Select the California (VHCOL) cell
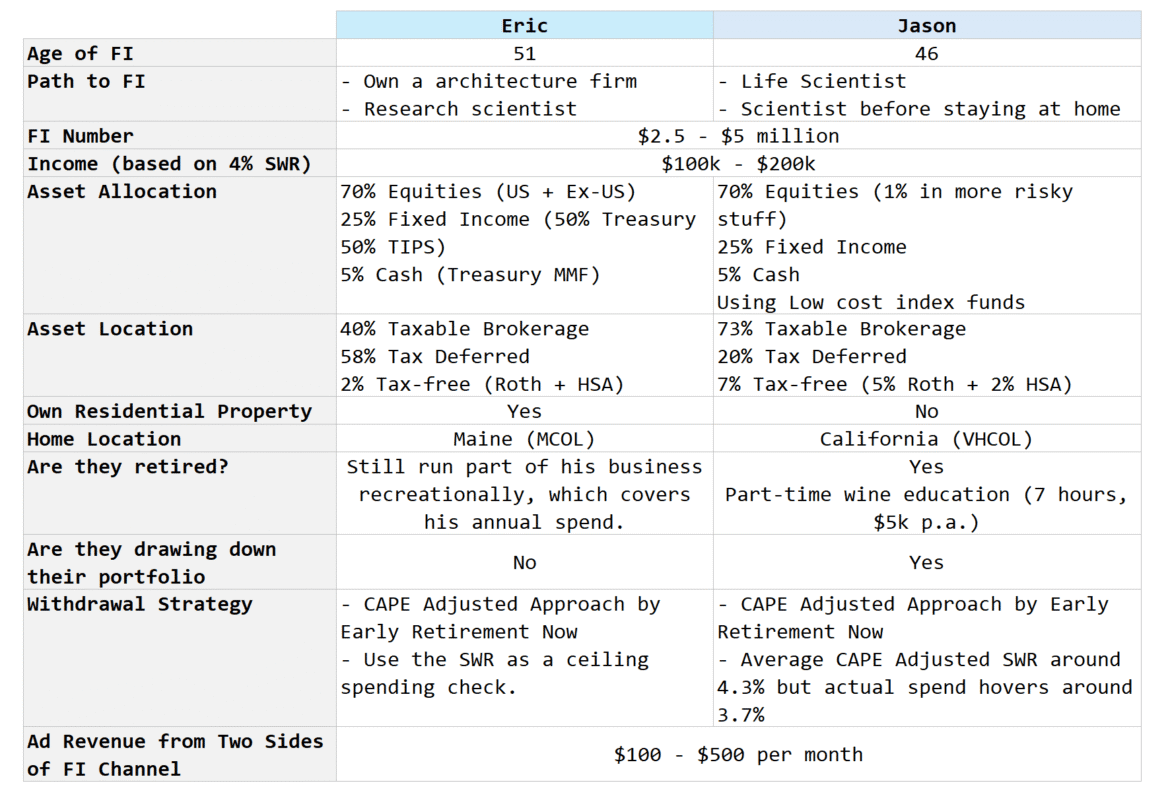This screenshot has width=1170, height=812. (x=926, y=439)
